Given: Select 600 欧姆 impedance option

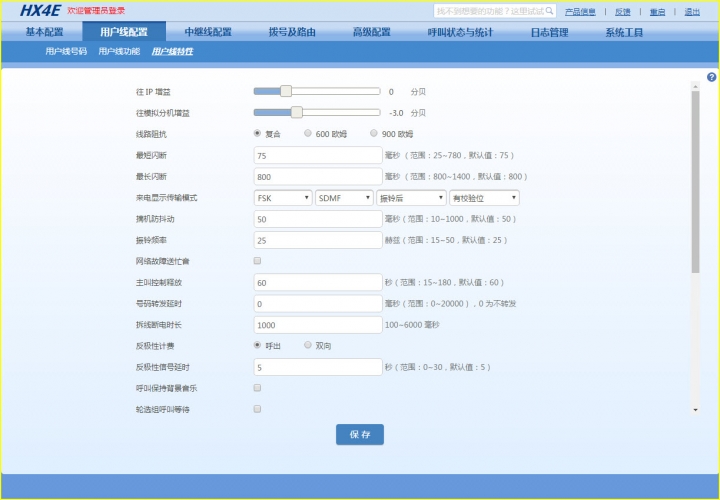Looking at the screenshot, I should click(x=308, y=133).
